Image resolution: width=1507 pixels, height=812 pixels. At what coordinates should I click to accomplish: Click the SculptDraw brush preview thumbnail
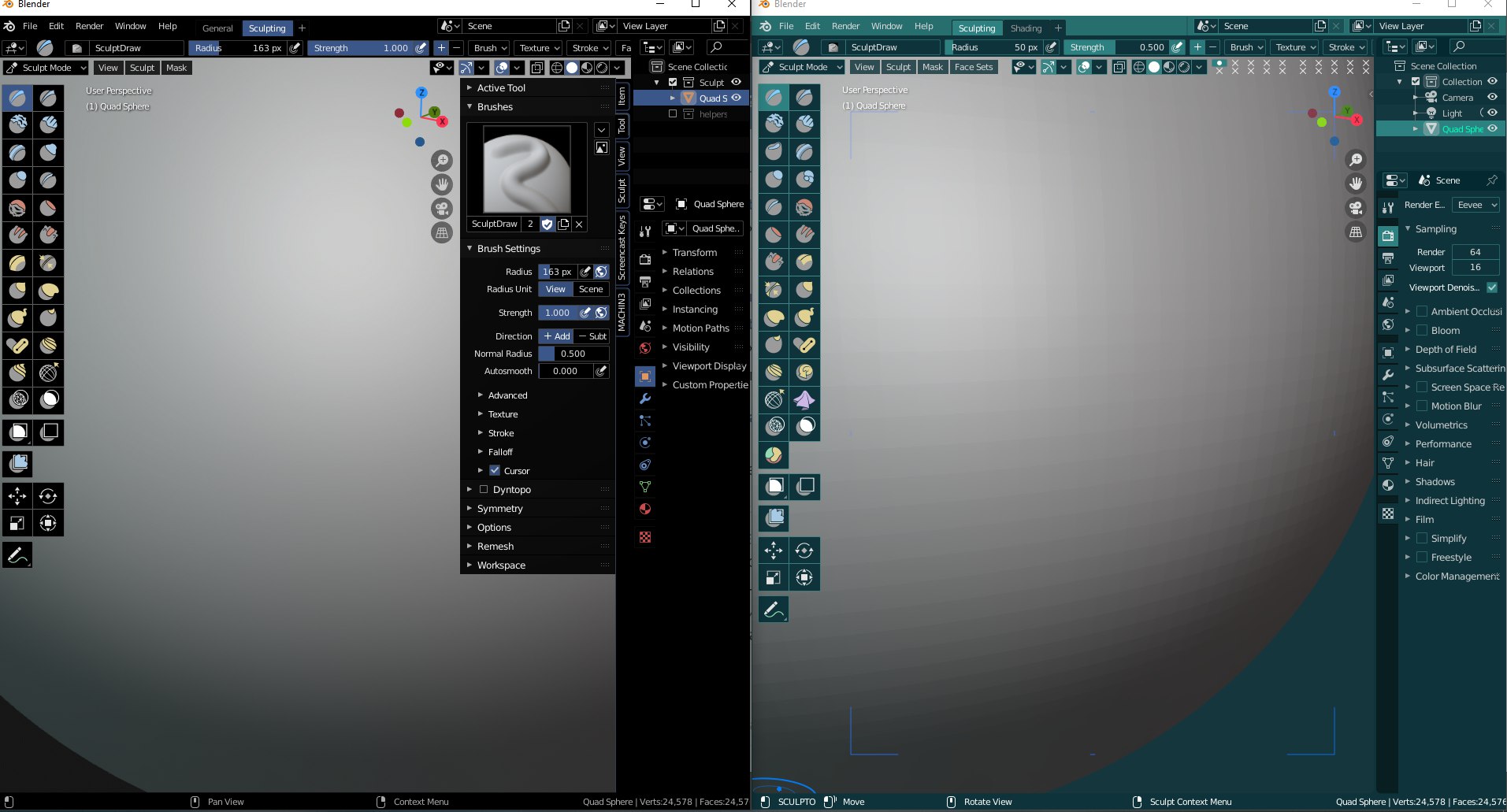(x=526, y=169)
